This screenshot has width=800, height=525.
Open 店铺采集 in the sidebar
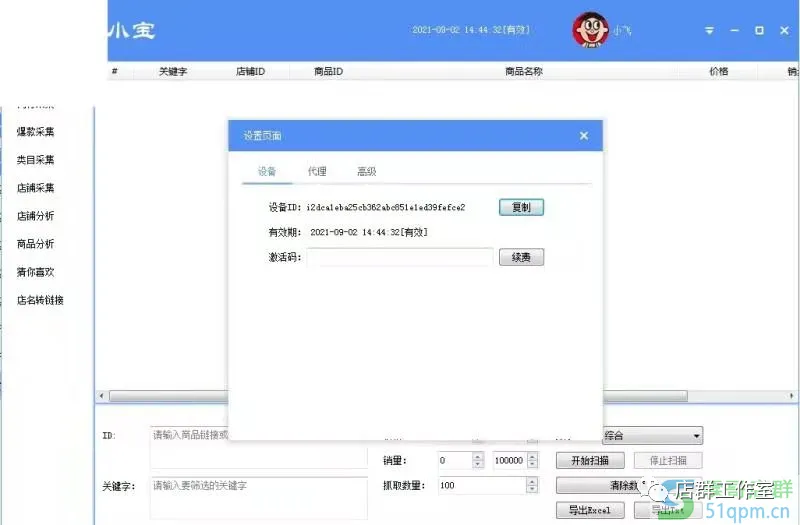[x=35, y=188]
